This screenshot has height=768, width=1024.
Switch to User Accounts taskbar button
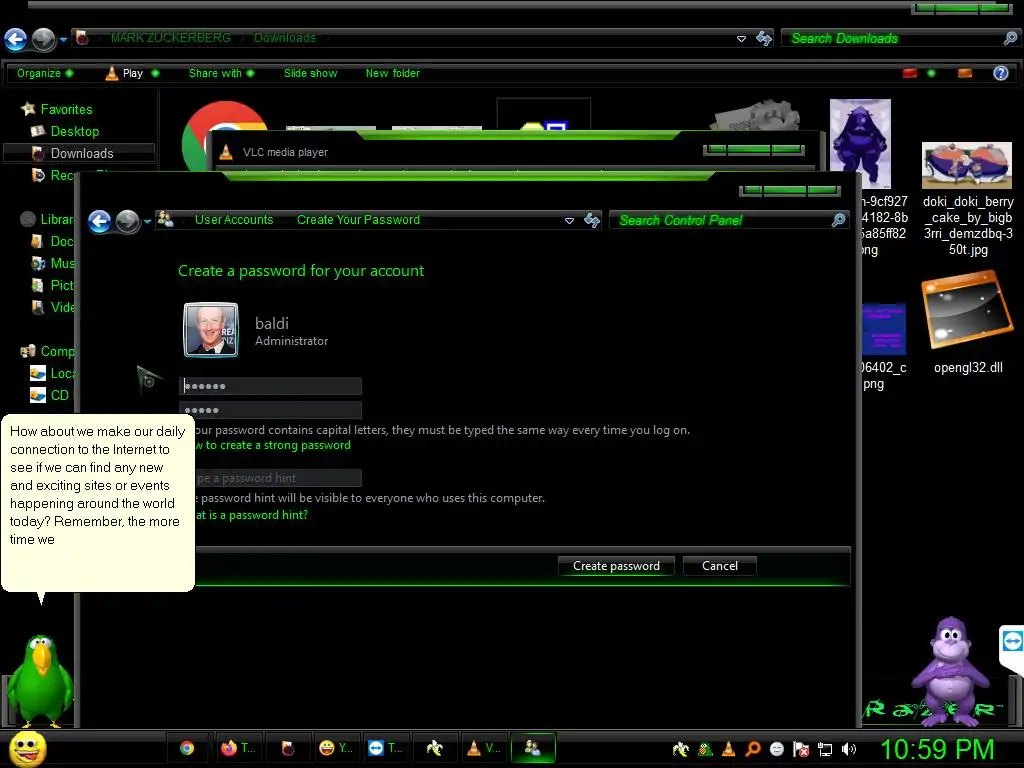pyautogui.click(x=533, y=748)
